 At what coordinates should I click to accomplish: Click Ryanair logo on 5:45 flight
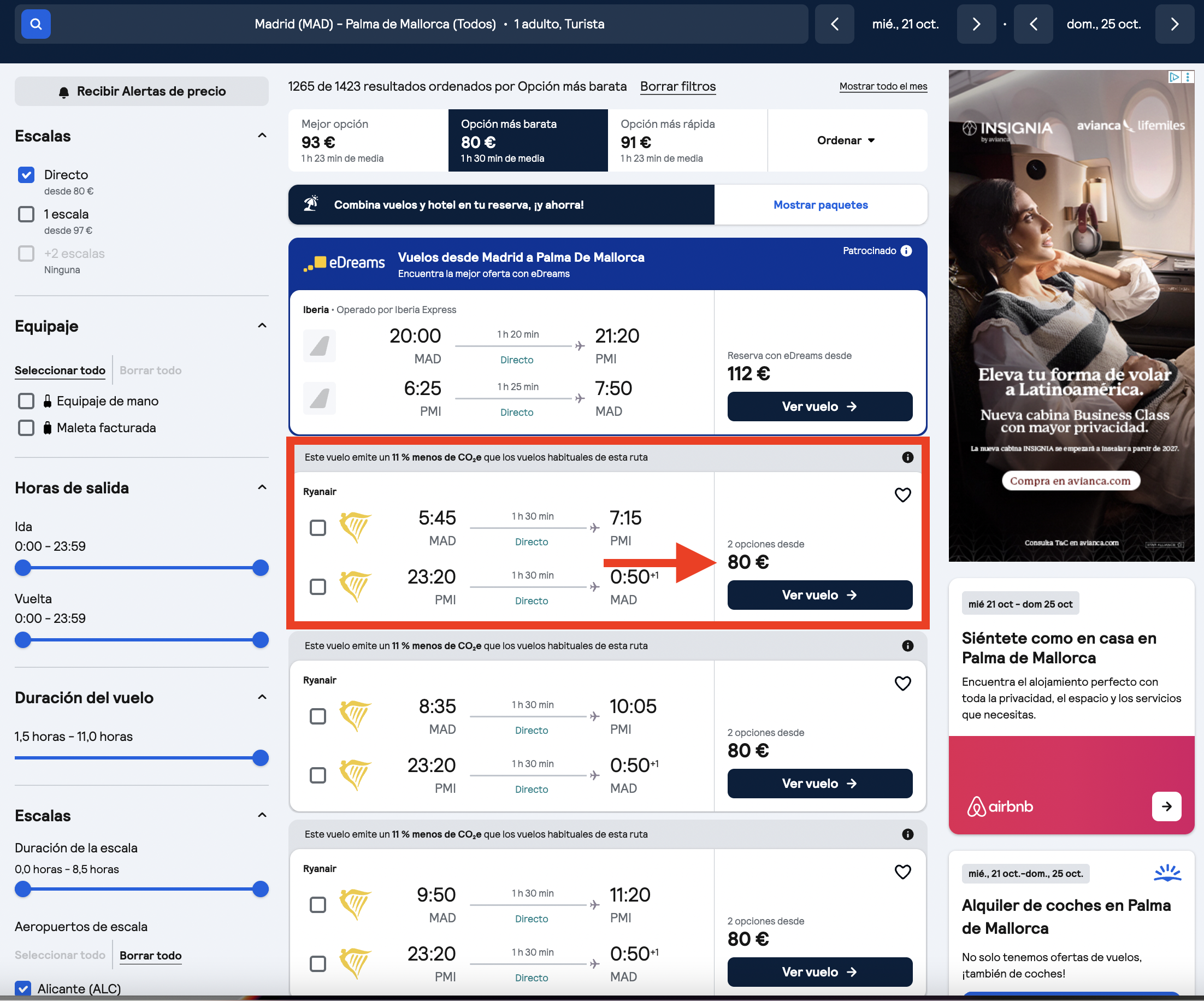coord(355,527)
